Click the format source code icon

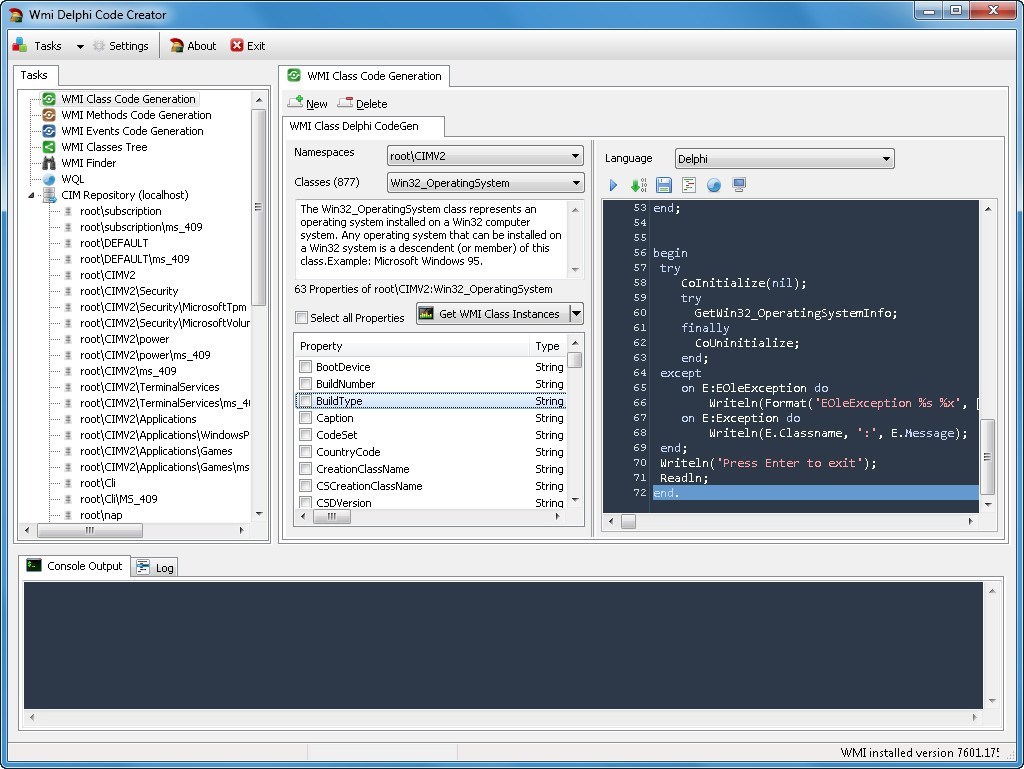click(x=688, y=185)
